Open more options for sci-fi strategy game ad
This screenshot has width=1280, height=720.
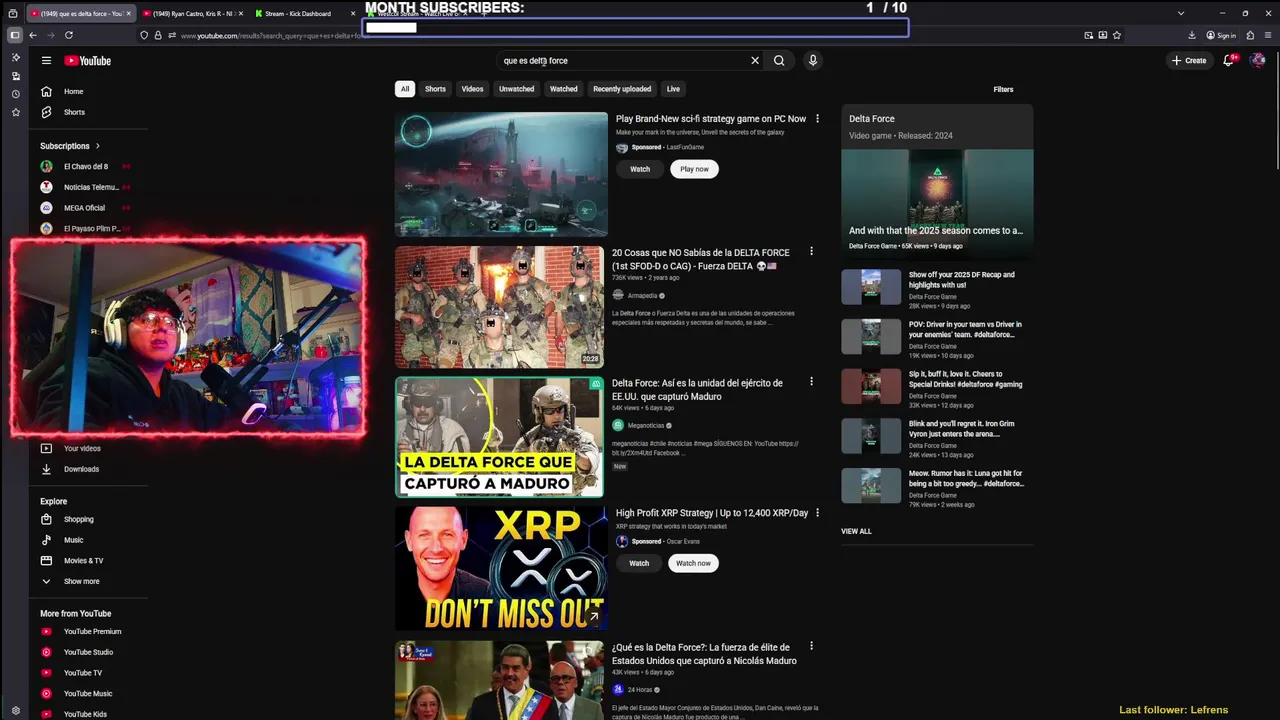(x=817, y=118)
